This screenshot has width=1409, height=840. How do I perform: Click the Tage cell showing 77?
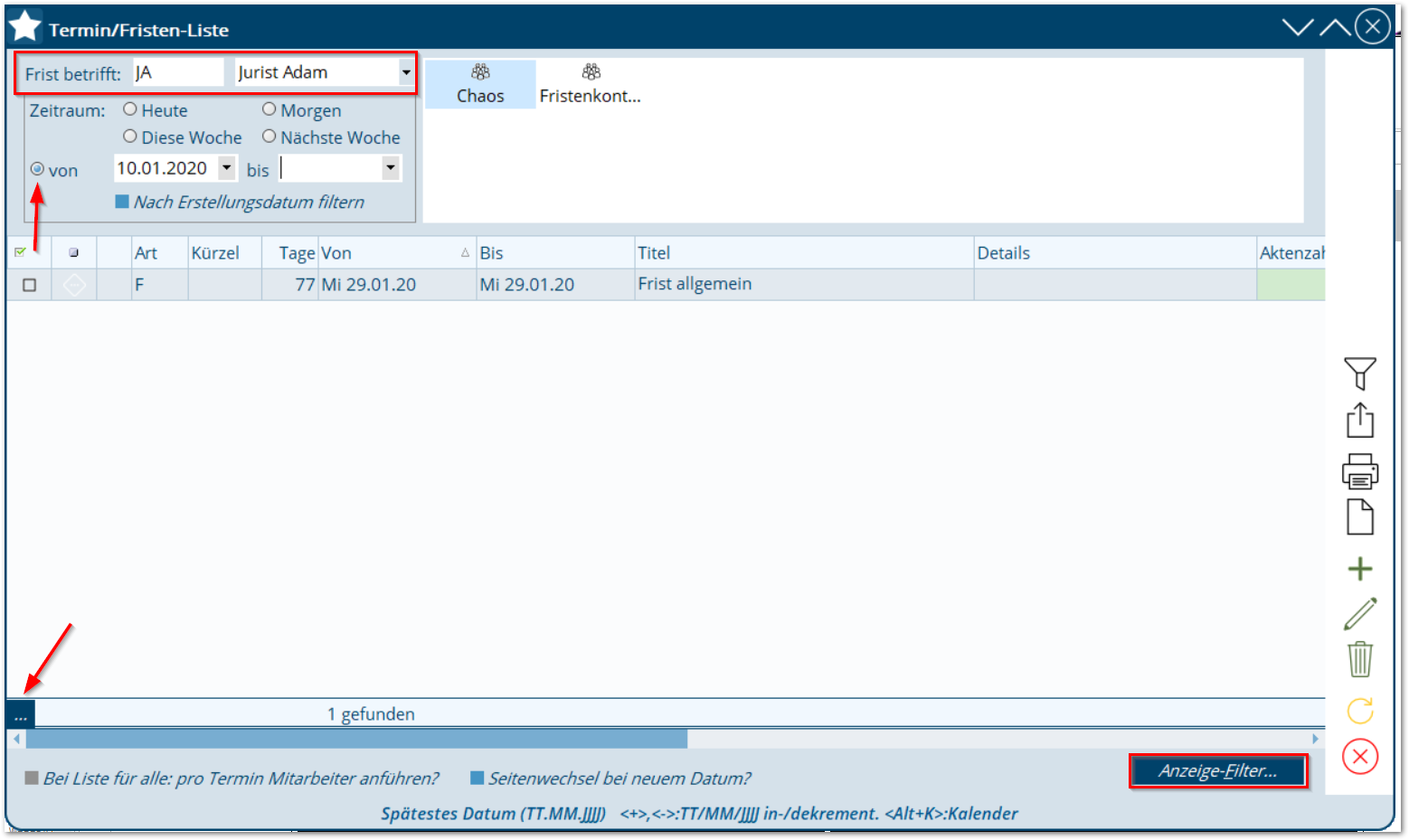point(289,284)
